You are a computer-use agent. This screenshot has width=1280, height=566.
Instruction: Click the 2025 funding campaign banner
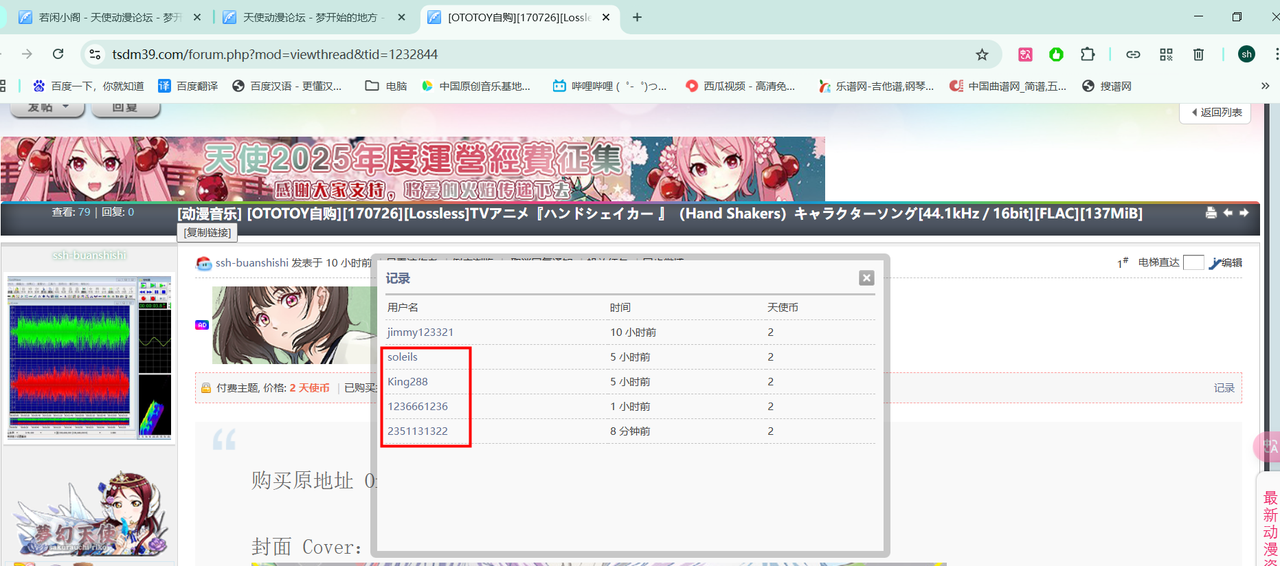tap(413, 170)
